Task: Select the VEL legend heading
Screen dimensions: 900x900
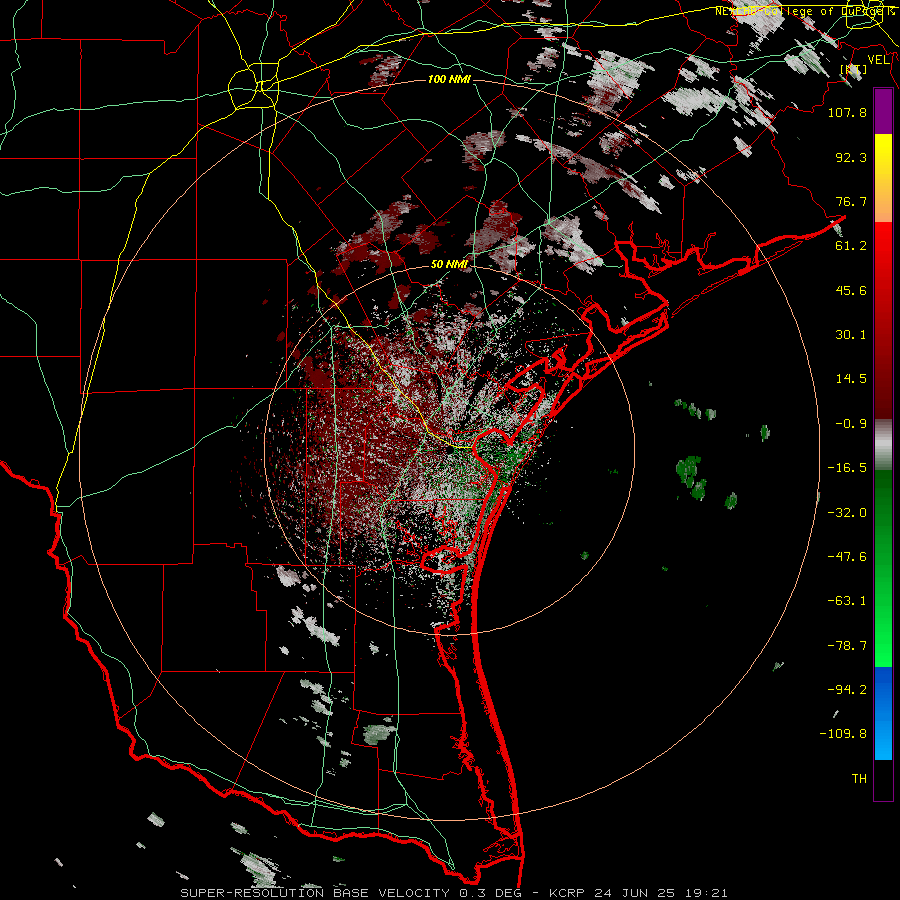Action: point(879,60)
